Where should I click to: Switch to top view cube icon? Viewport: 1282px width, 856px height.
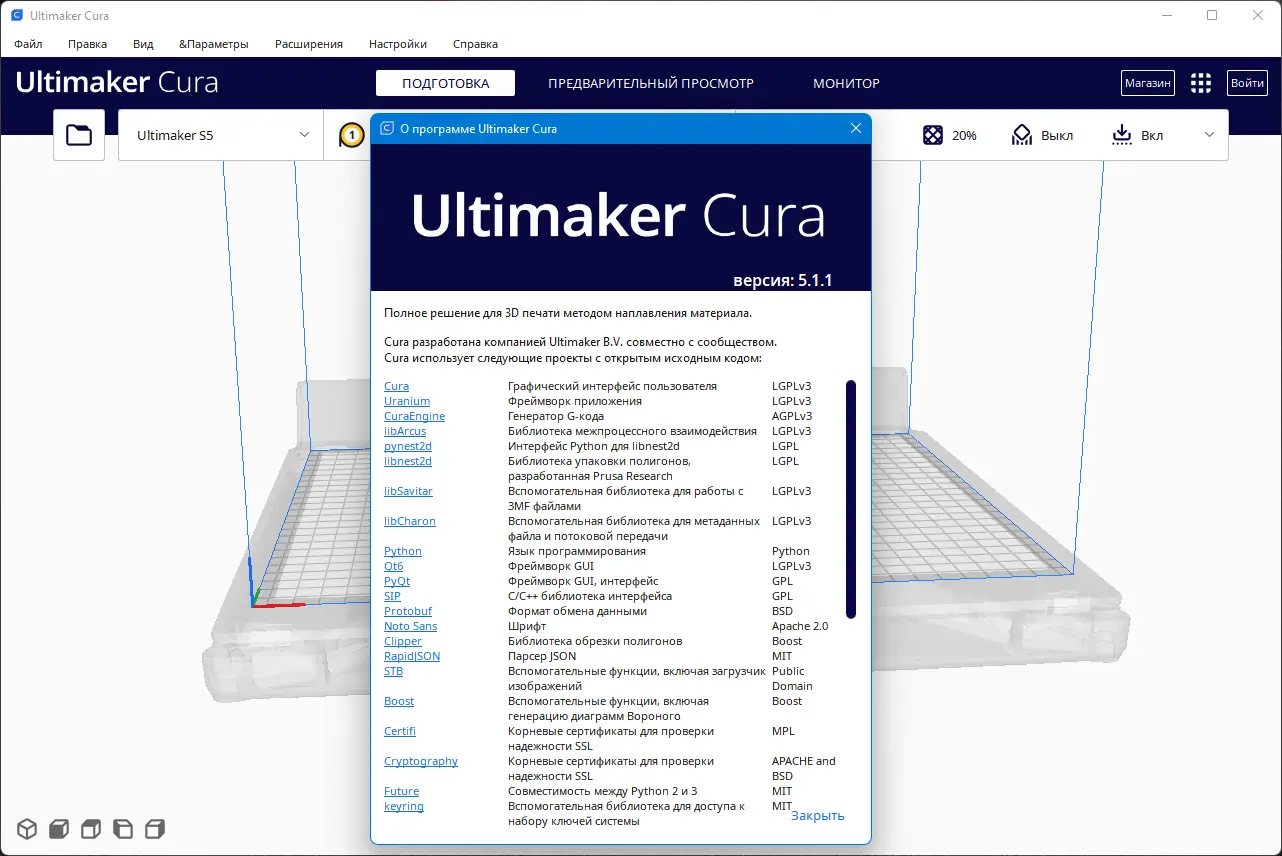tap(91, 828)
